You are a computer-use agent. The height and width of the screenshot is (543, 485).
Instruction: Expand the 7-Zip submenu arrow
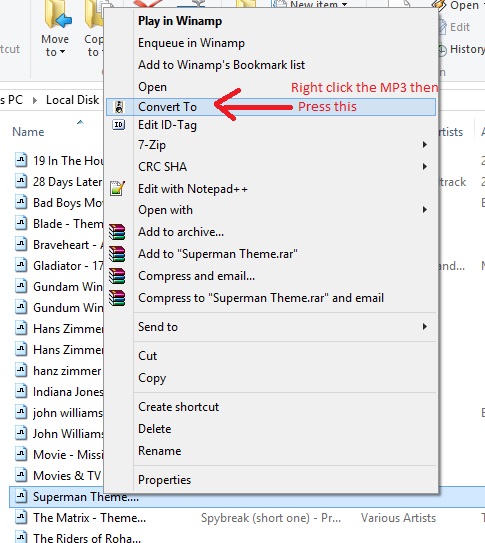[x=424, y=144]
